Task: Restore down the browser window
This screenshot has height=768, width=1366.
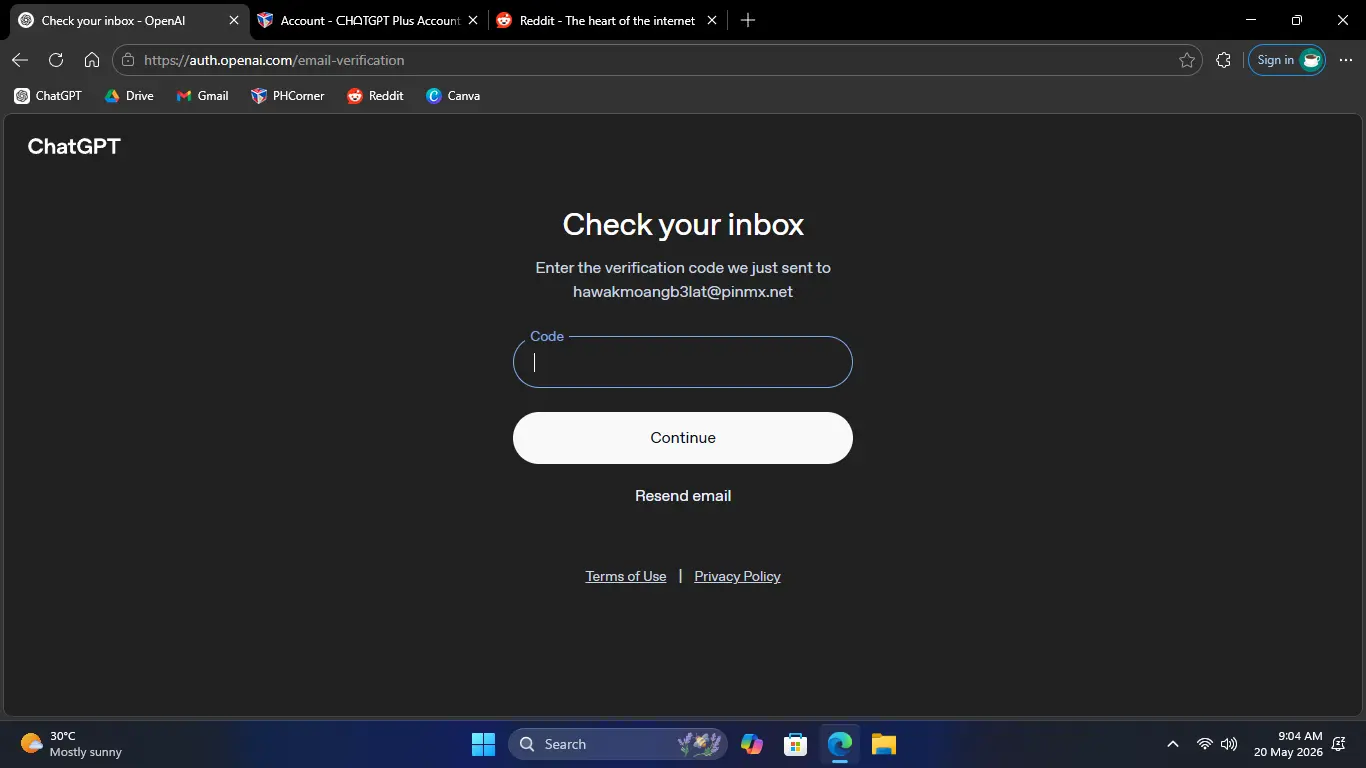Action: [1297, 20]
